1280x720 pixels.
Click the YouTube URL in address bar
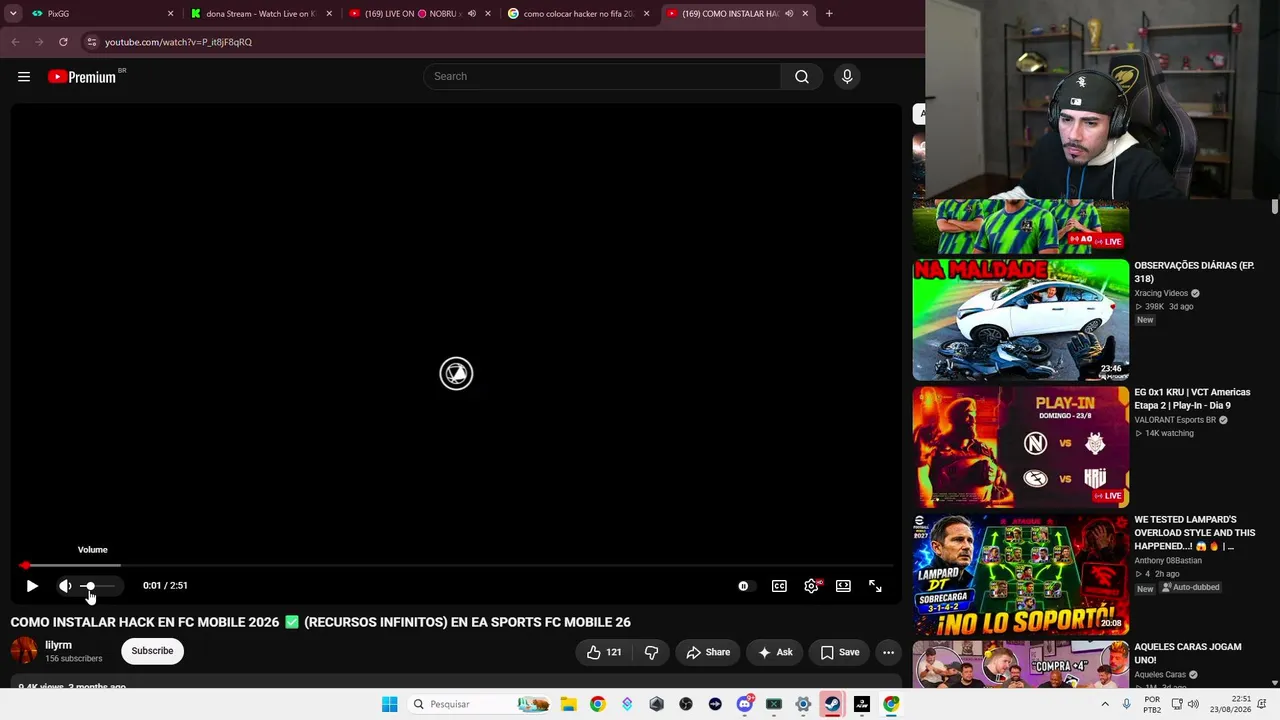178,42
